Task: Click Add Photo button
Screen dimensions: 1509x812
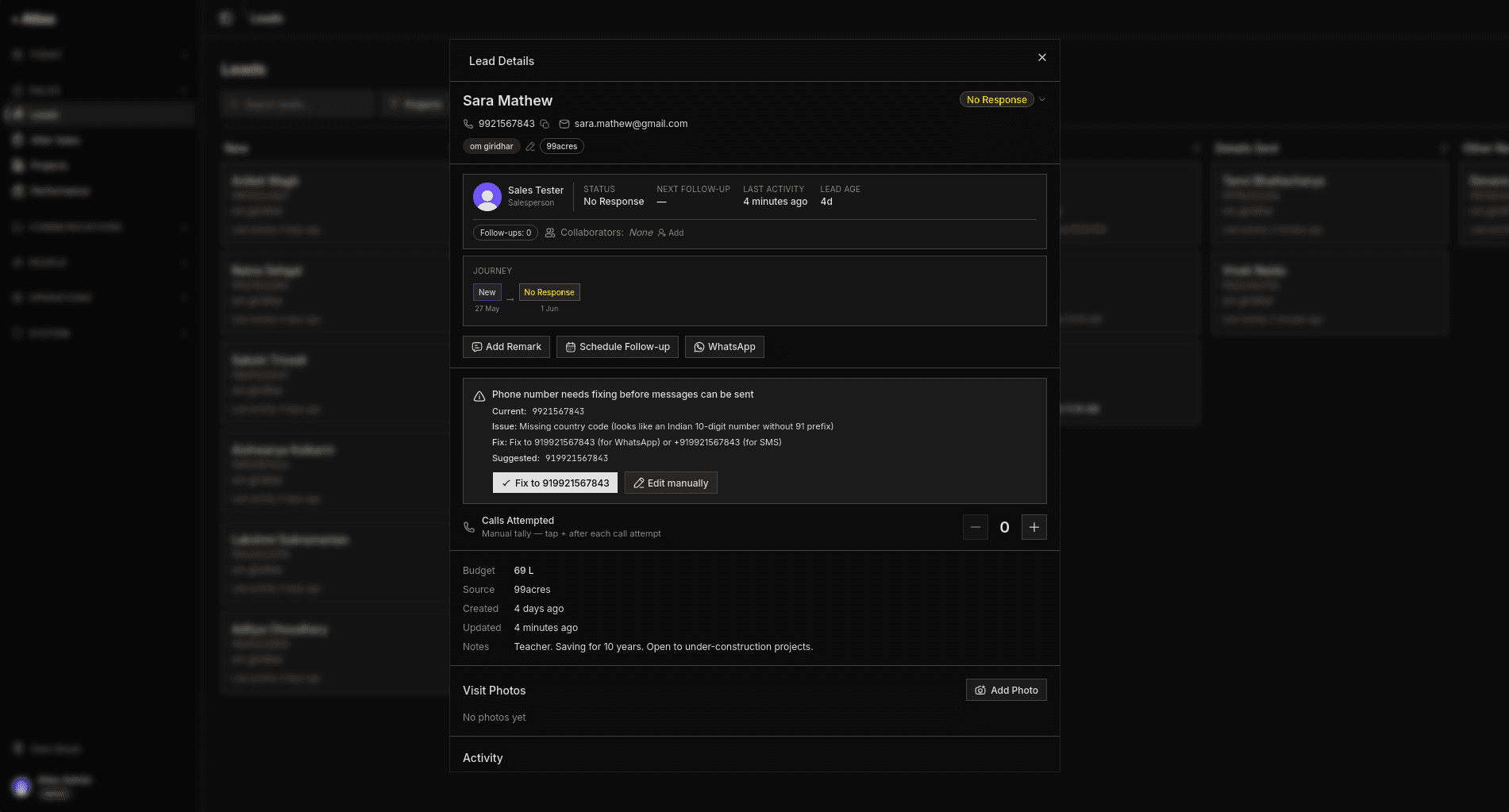Action: point(1007,690)
